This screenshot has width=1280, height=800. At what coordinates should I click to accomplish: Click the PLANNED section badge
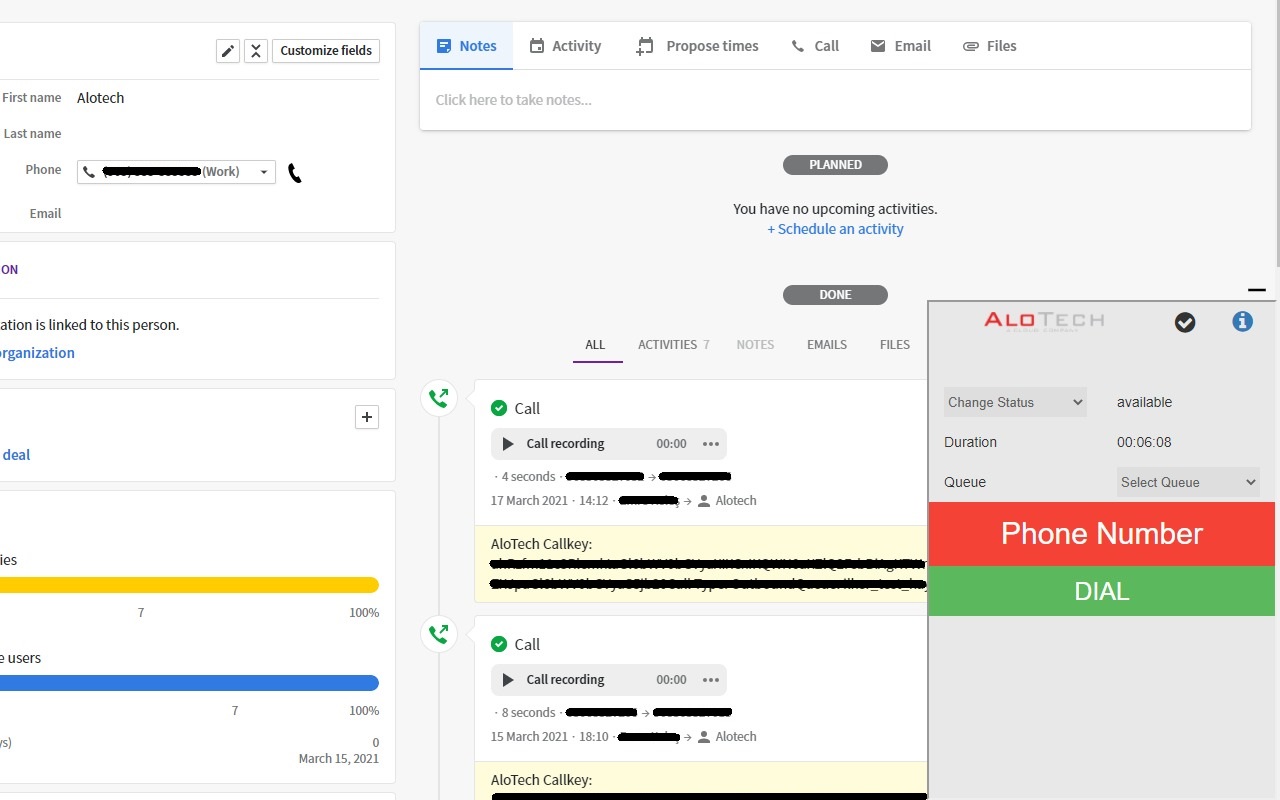[x=835, y=165]
